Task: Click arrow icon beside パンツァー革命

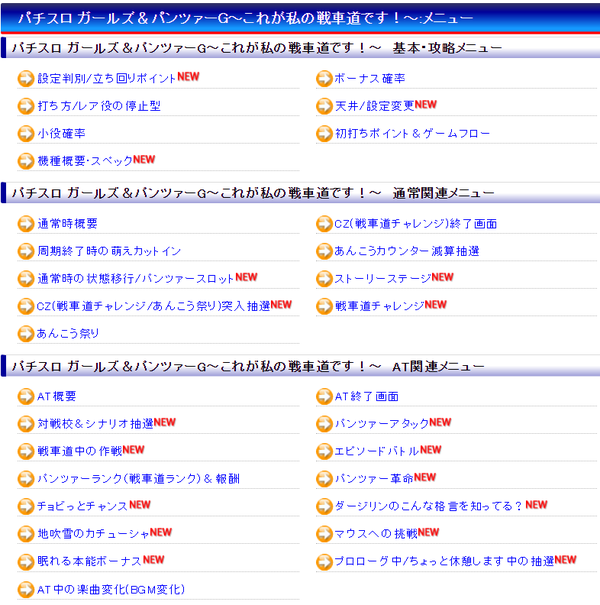Action: [324, 479]
